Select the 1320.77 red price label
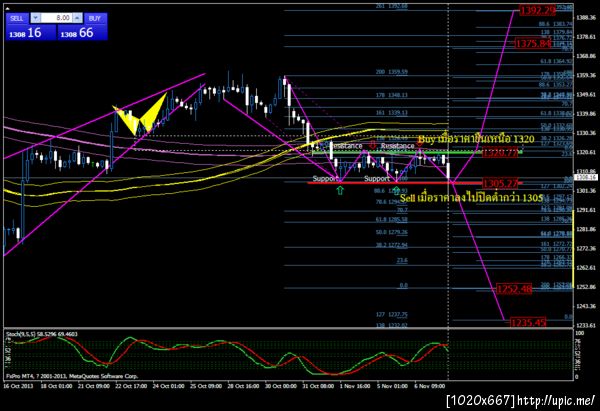 click(500, 153)
